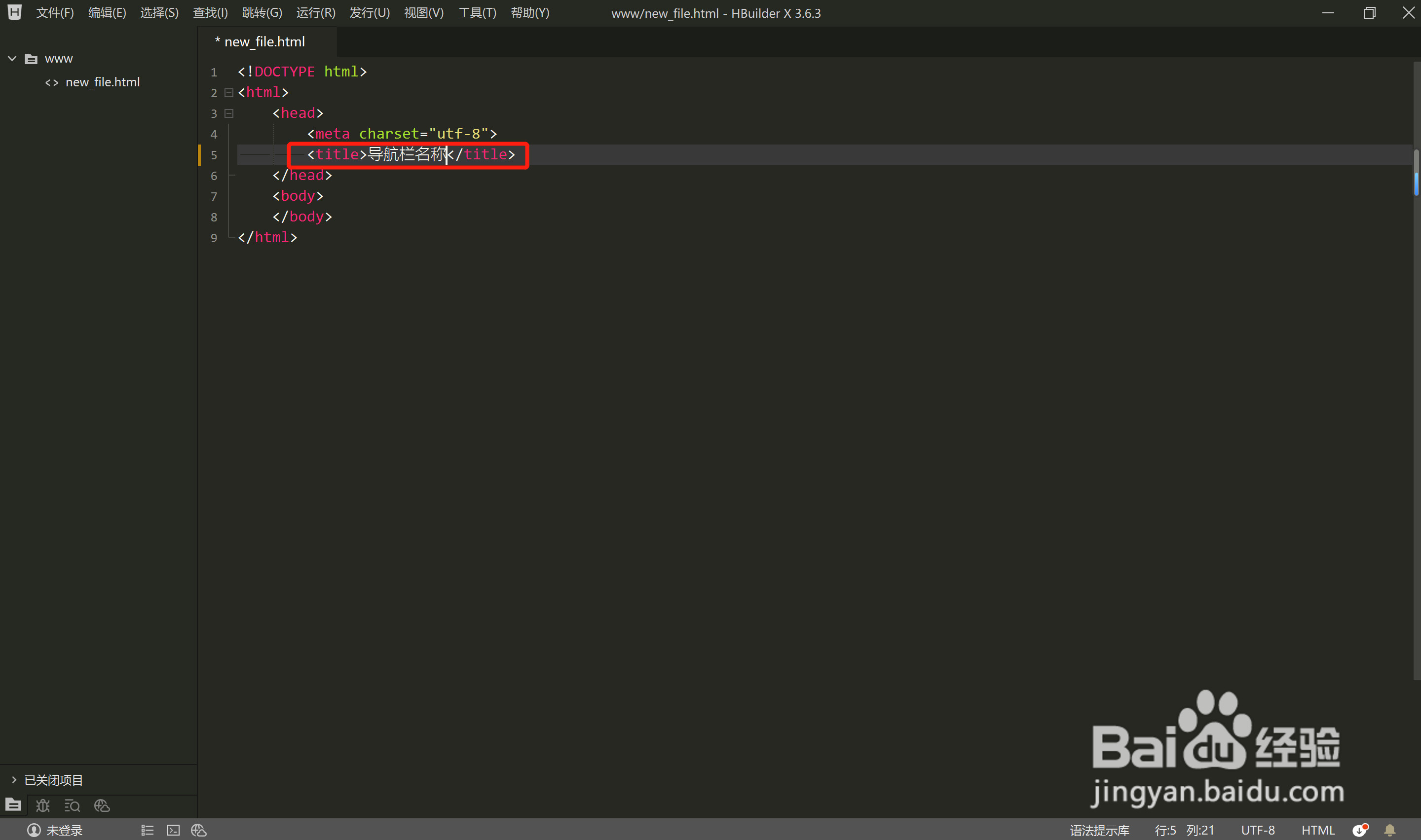Minimize the HBuilder X window
Viewport: 1421px width, 840px height.
click(1328, 12)
